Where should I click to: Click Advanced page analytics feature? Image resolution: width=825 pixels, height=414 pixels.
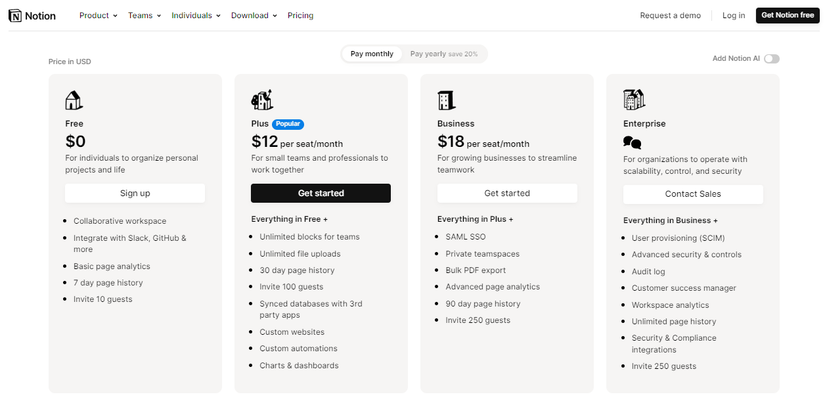tap(492, 287)
